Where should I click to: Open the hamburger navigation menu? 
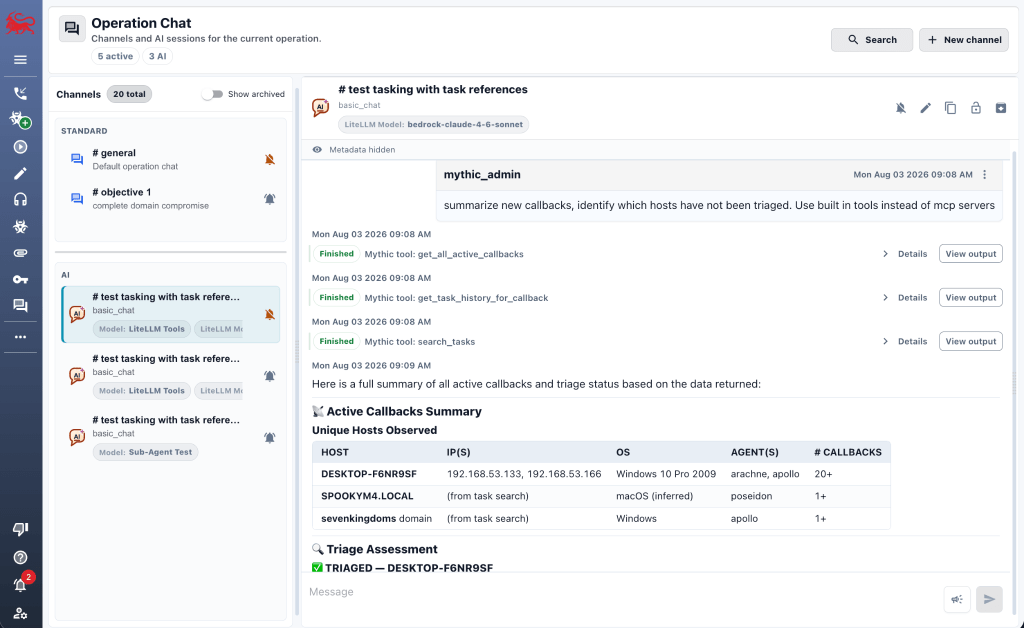(20, 60)
